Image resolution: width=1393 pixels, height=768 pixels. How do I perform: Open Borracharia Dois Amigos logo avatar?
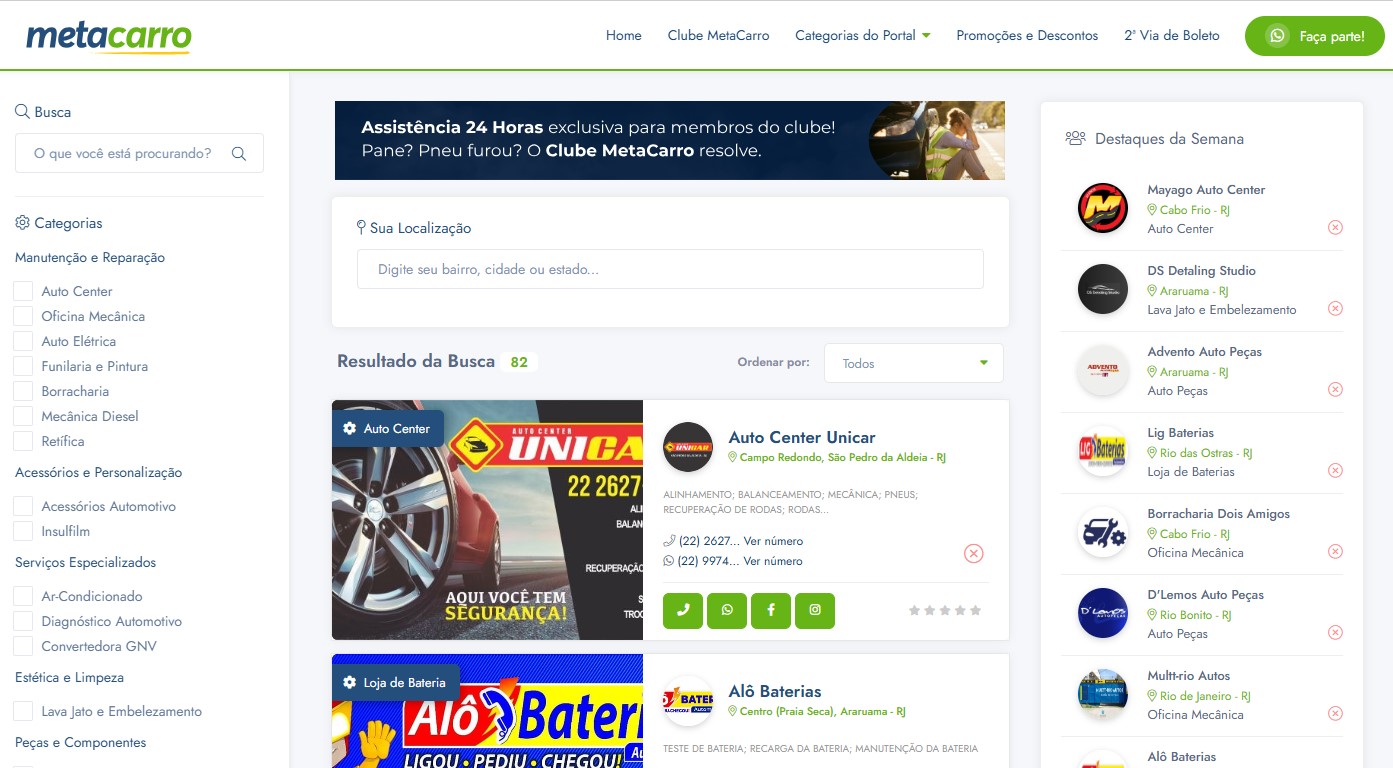(x=1103, y=533)
